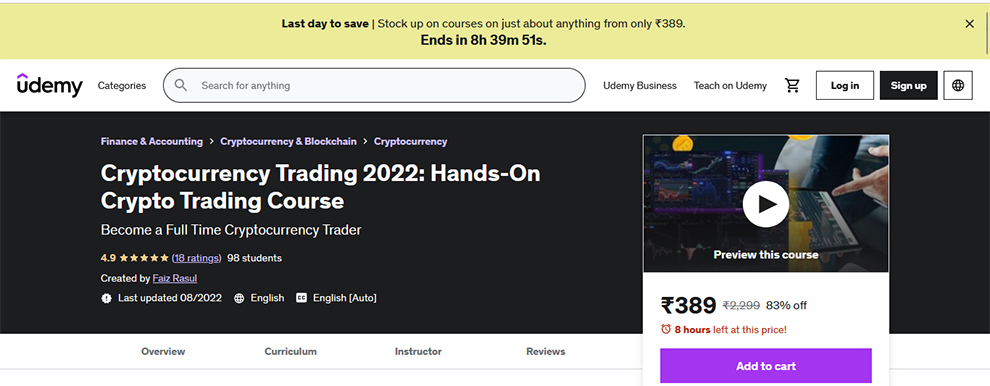Image resolution: width=990 pixels, height=386 pixels.
Task: Play the course preview video
Action: pos(765,204)
